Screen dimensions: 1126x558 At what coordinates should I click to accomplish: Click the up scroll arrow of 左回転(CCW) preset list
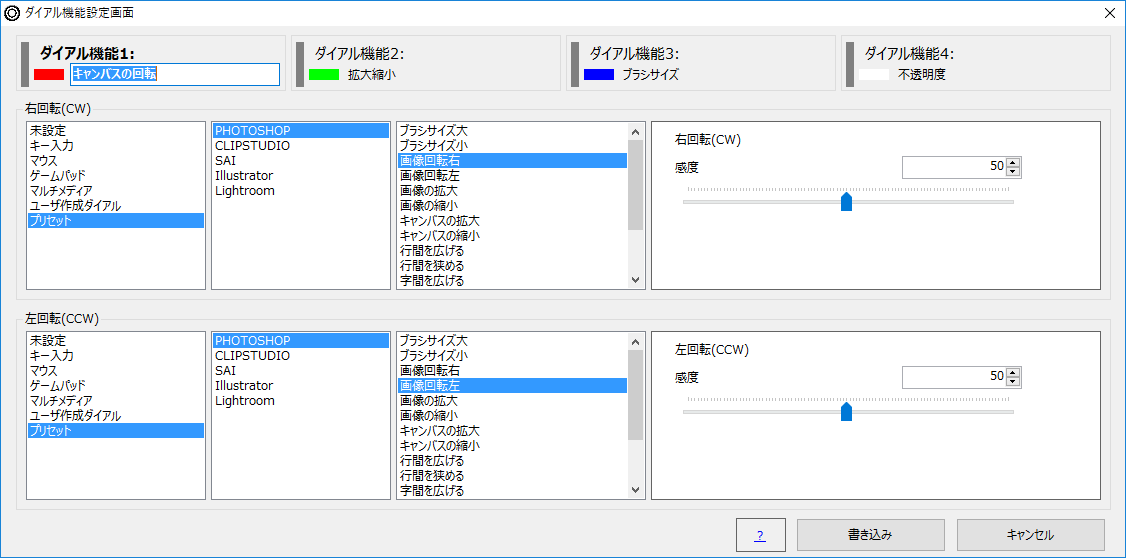(635, 341)
